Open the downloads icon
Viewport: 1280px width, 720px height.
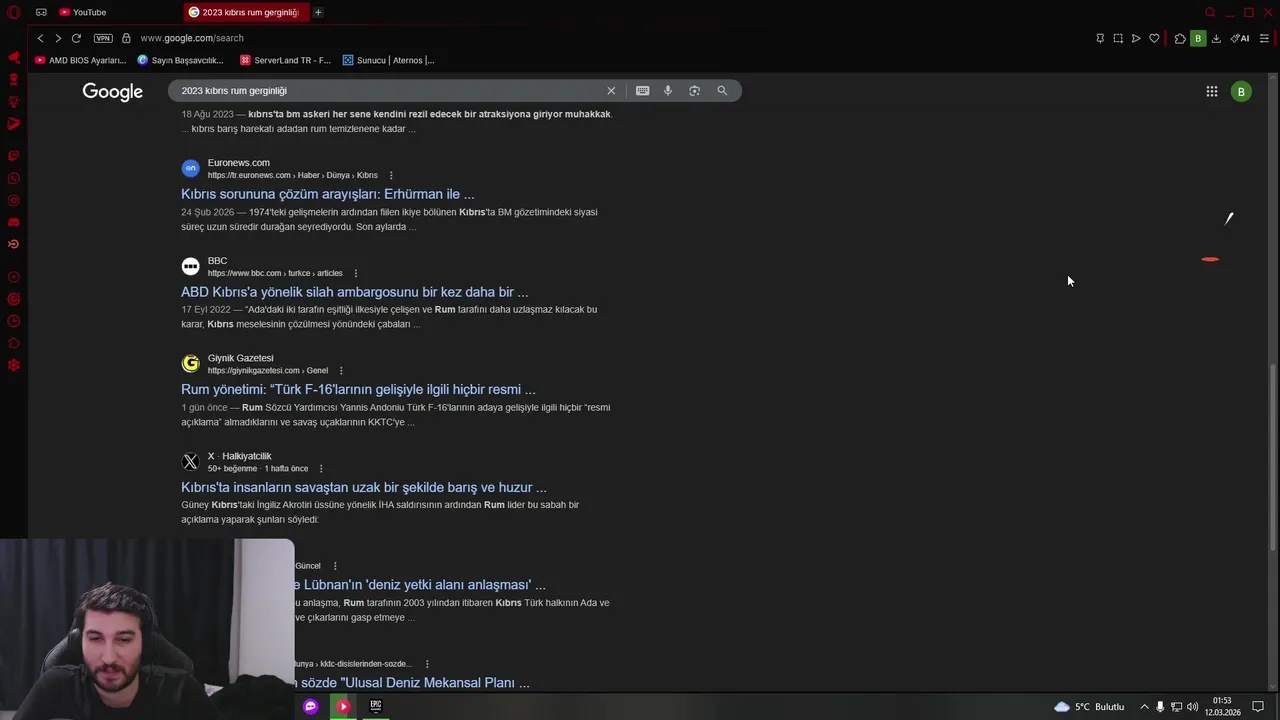coord(1216,38)
